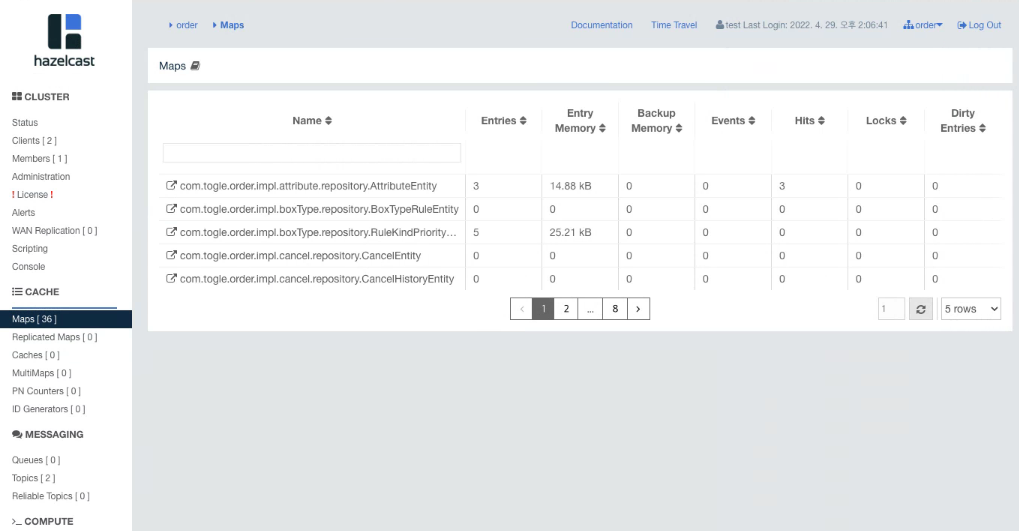This screenshot has height=531, width=1019.
Task: Open Reliable Topics [ 0 ]
Action: pos(51,496)
